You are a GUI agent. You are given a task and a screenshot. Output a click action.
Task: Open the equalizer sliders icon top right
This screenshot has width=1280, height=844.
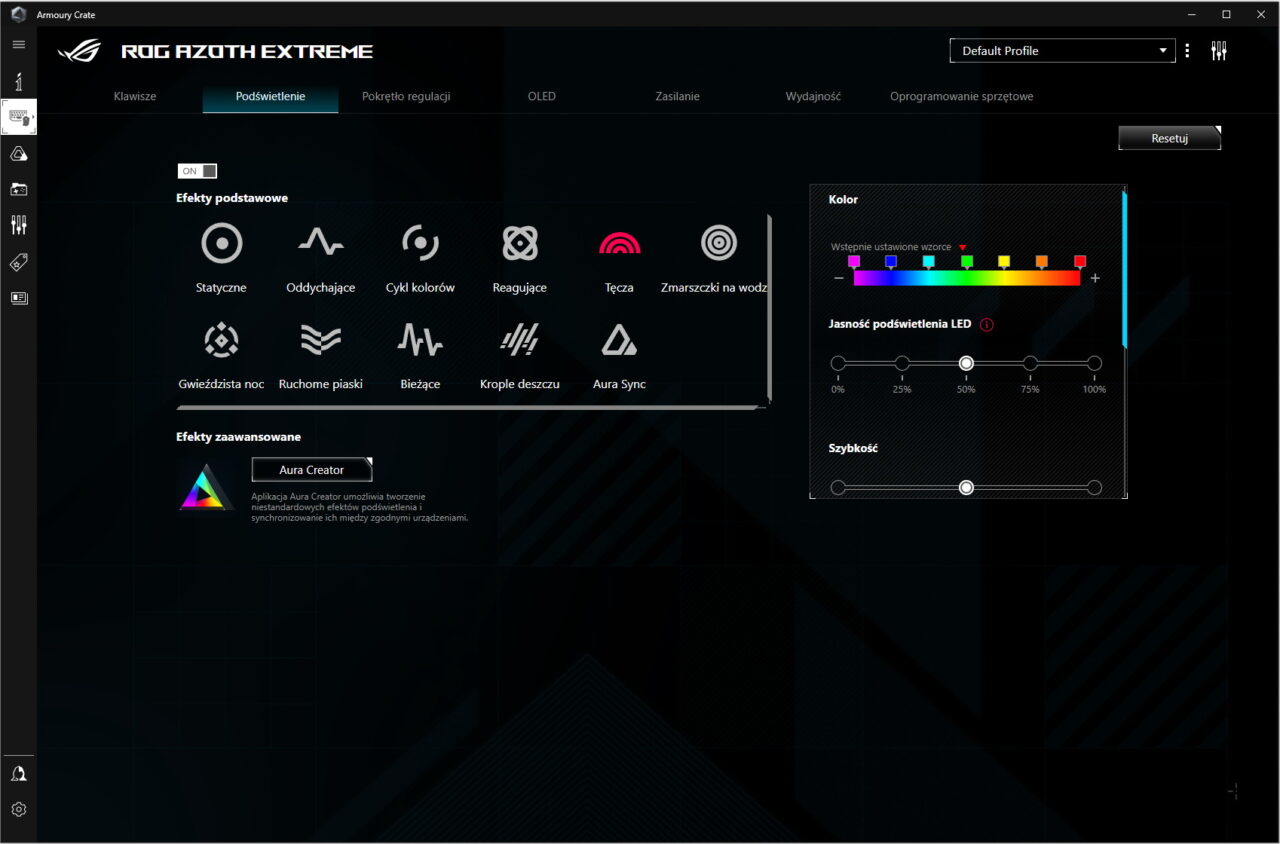(1218, 51)
